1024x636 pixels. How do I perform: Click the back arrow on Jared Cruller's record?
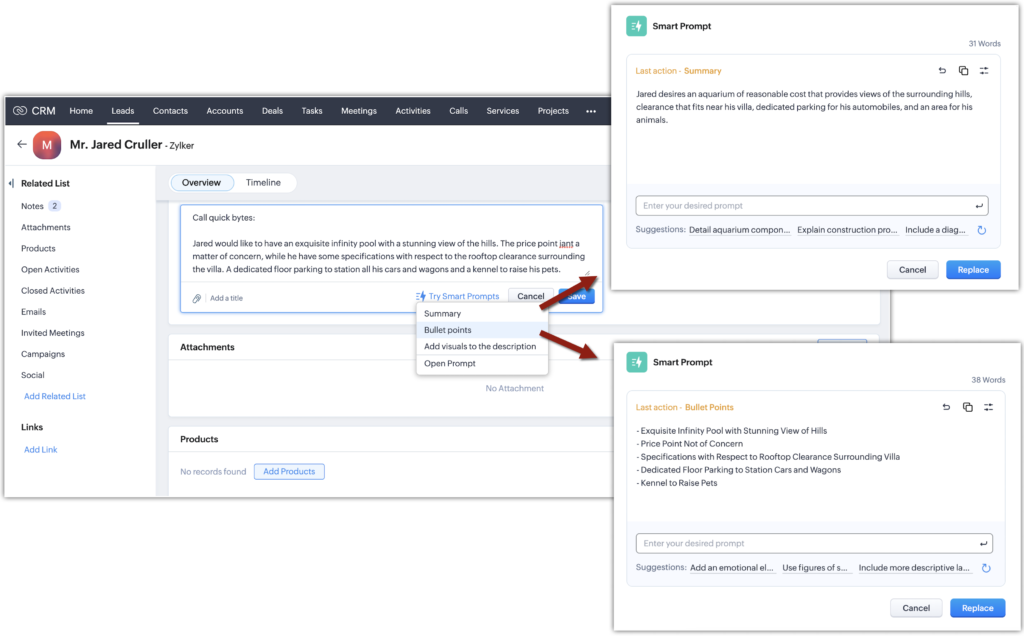coord(22,144)
